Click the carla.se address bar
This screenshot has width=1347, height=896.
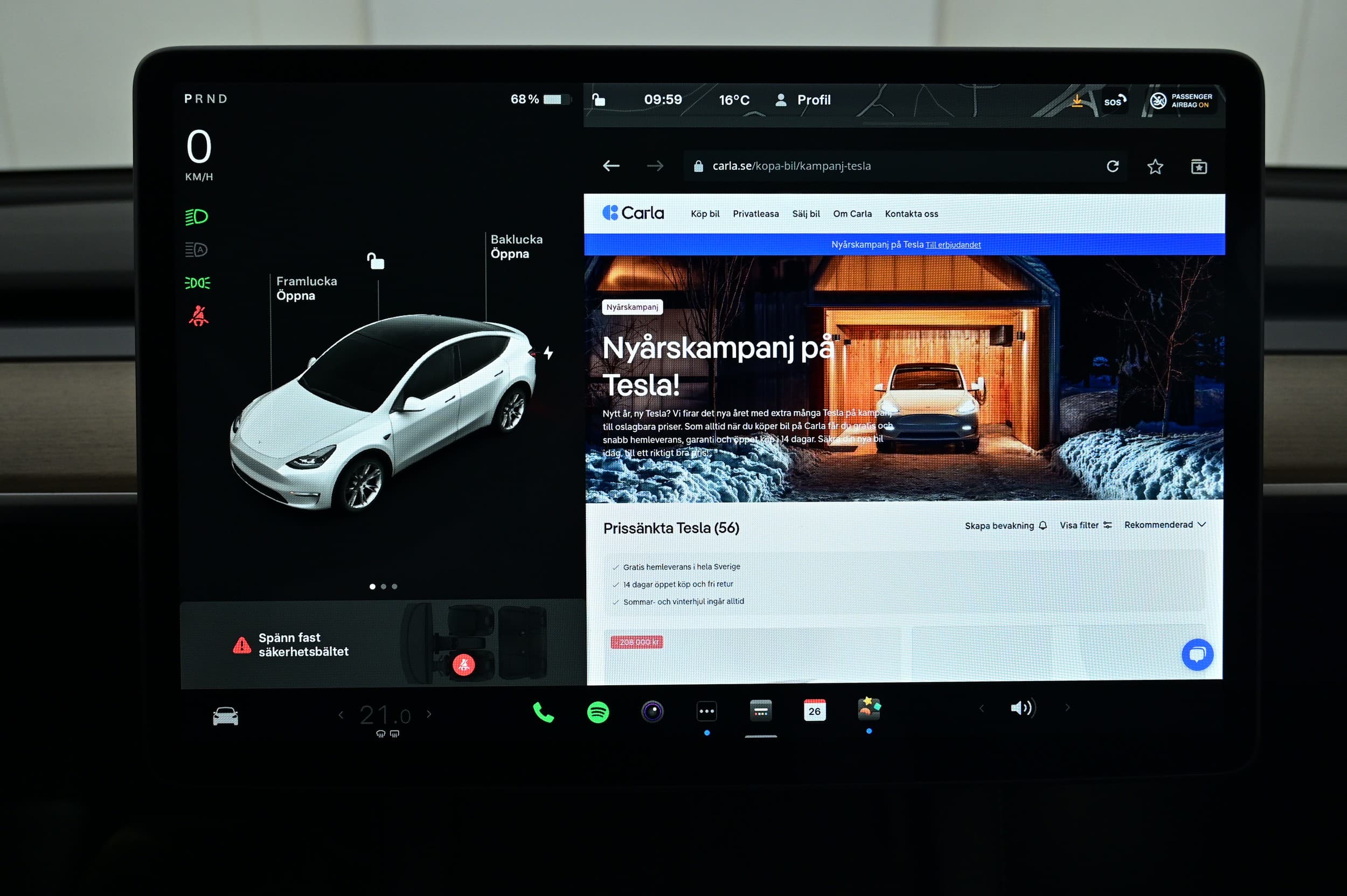pyautogui.click(x=905, y=166)
